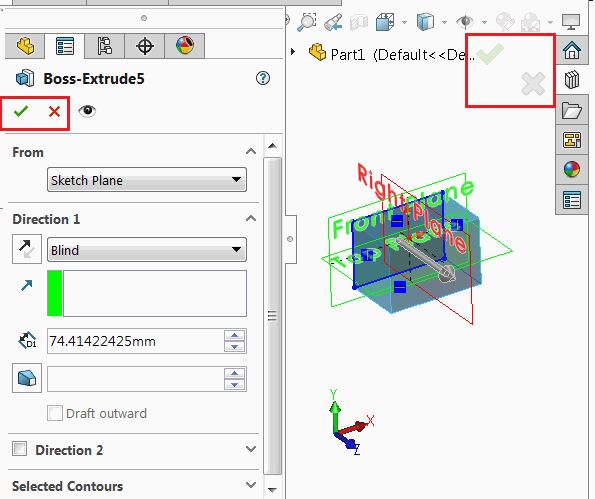
Task: Open the View Orientation dropdown arrow
Action: tap(404, 22)
